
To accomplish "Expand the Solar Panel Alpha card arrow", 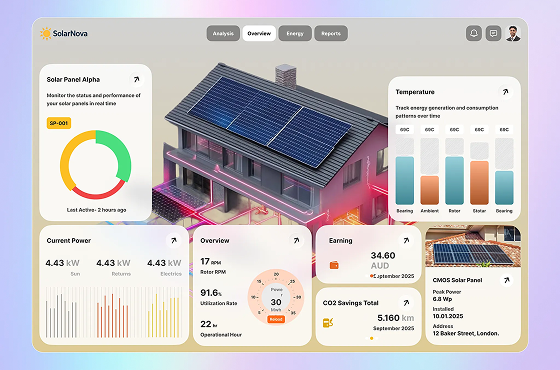I will tap(136, 79).
